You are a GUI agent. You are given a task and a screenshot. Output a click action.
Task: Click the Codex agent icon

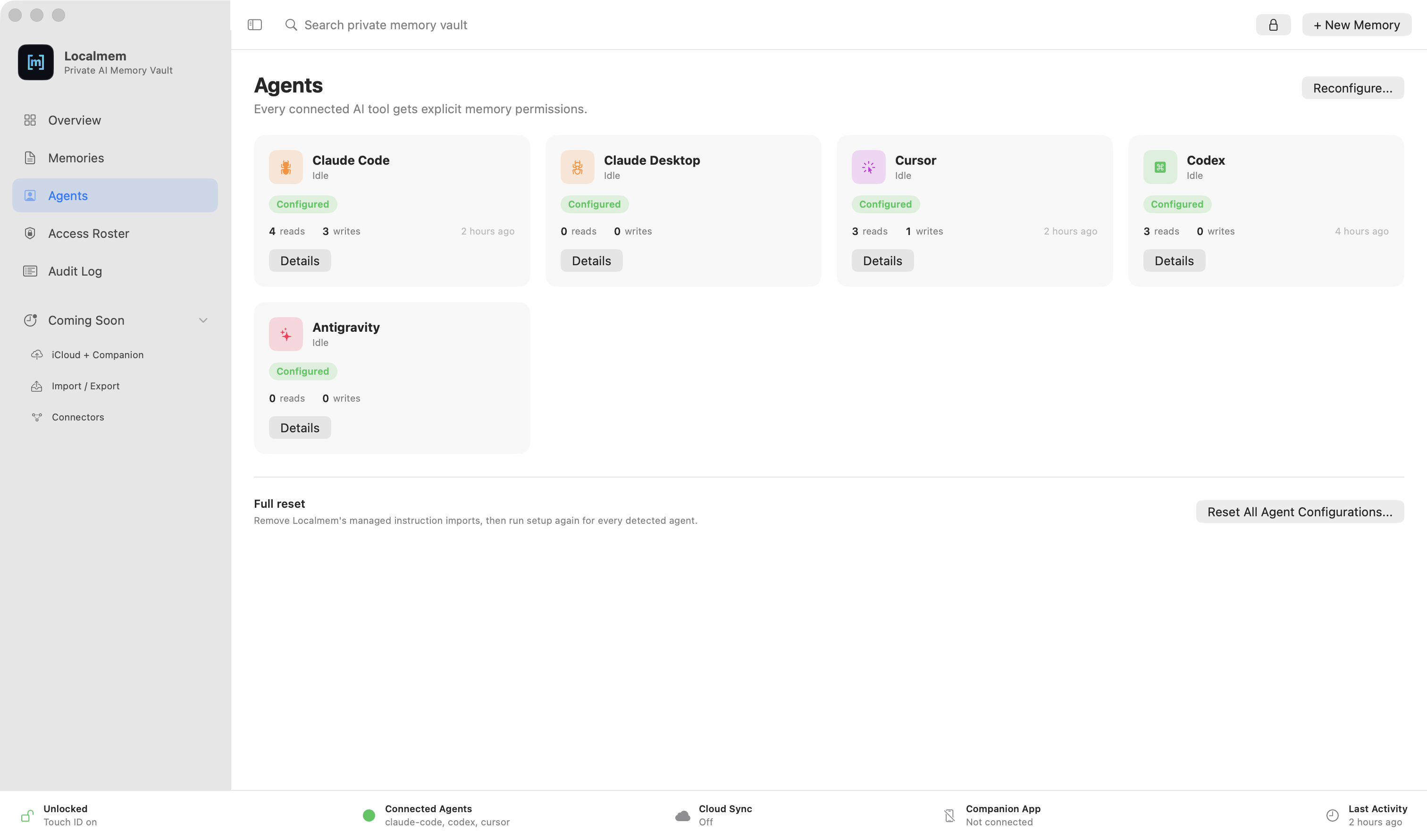pyautogui.click(x=1160, y=167)
